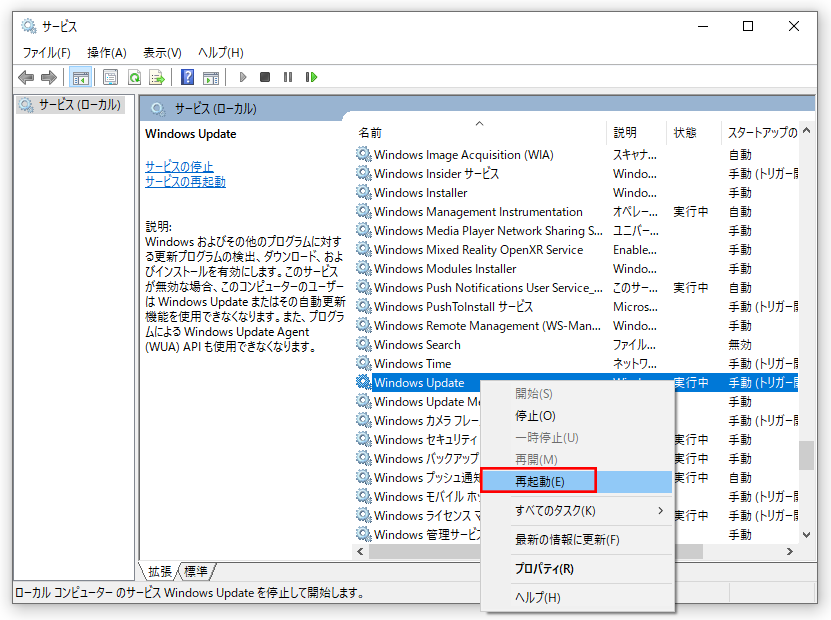Toggle the show/hide console tree icon
The image size is (831, 620).
tap(81, 77)
